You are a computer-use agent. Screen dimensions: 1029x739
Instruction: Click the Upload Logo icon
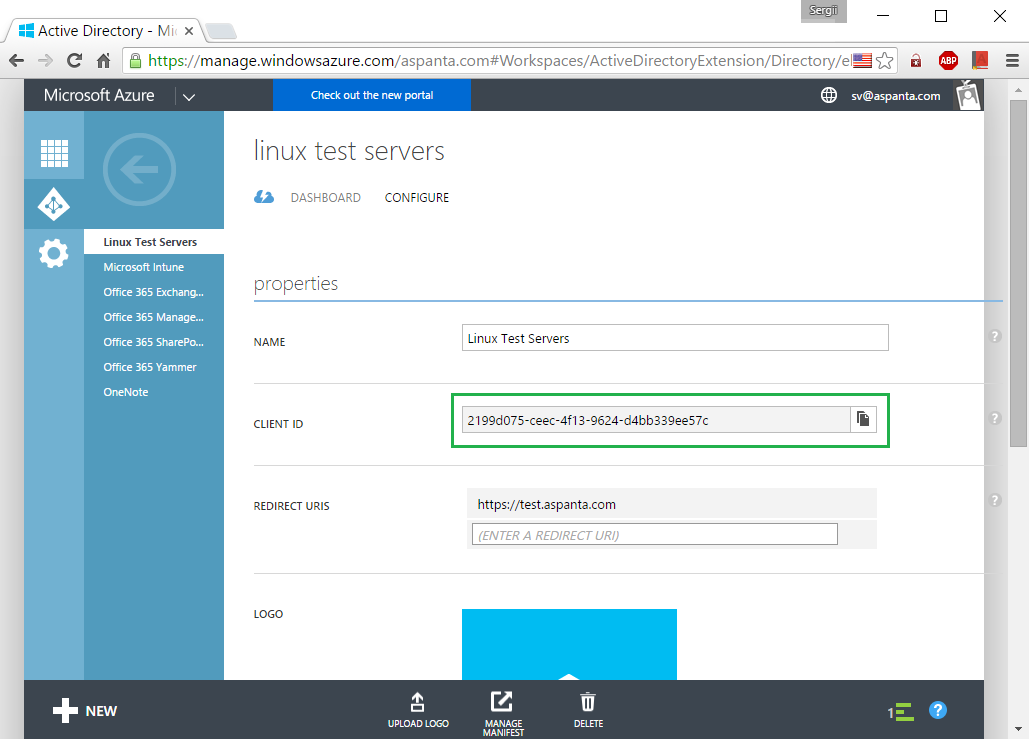(418, 701)
